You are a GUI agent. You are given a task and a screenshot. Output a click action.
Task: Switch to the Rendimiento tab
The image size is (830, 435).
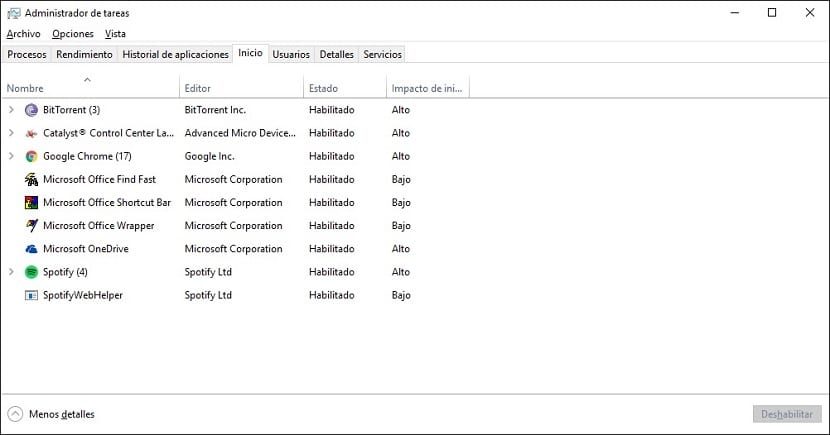84,55
